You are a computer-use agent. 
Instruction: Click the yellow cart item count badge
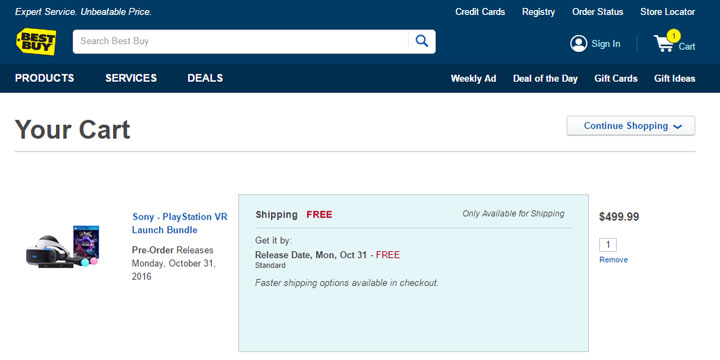[674, 36]
